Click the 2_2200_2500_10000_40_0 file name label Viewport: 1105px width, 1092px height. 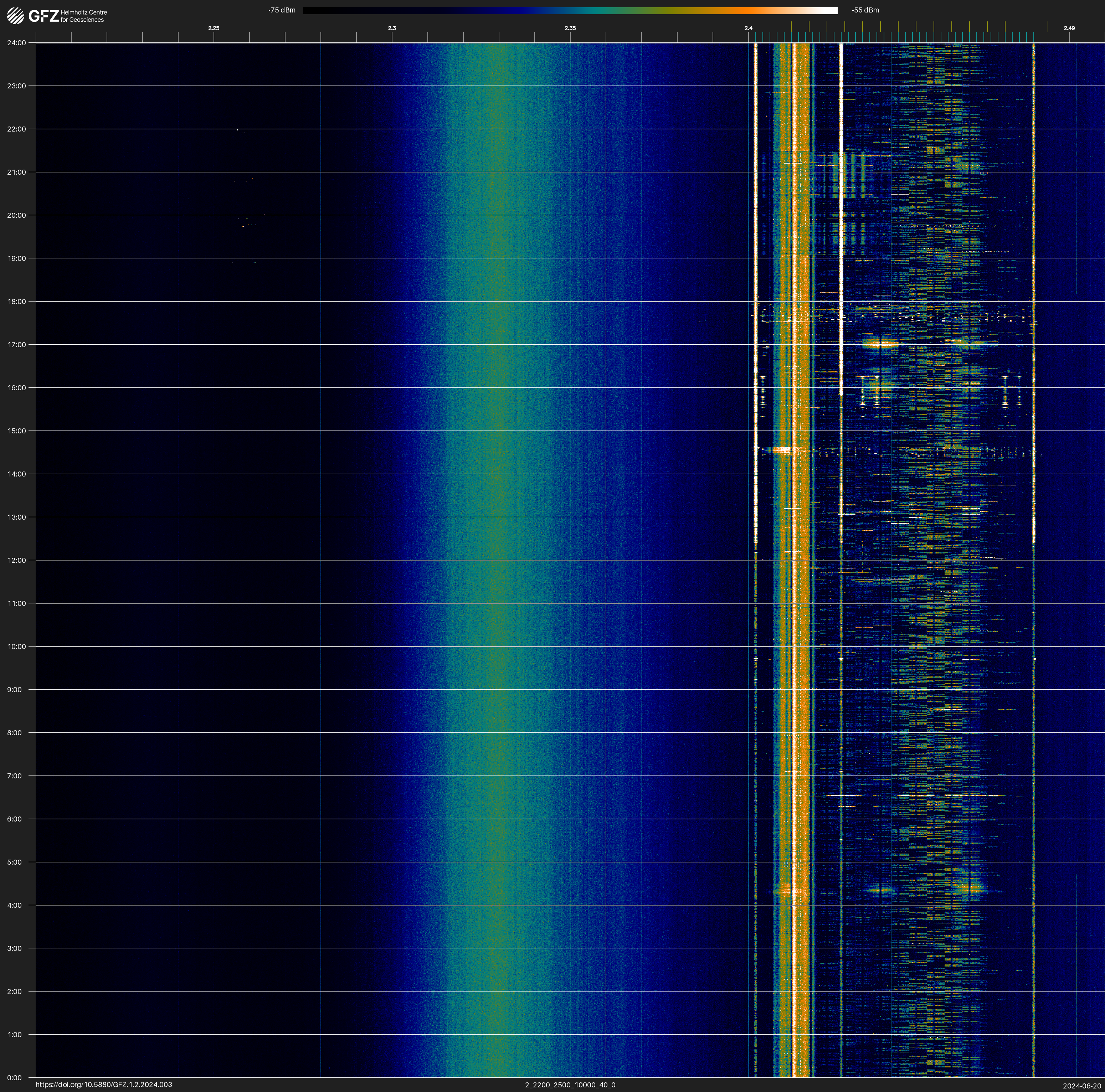[570, 1085]
